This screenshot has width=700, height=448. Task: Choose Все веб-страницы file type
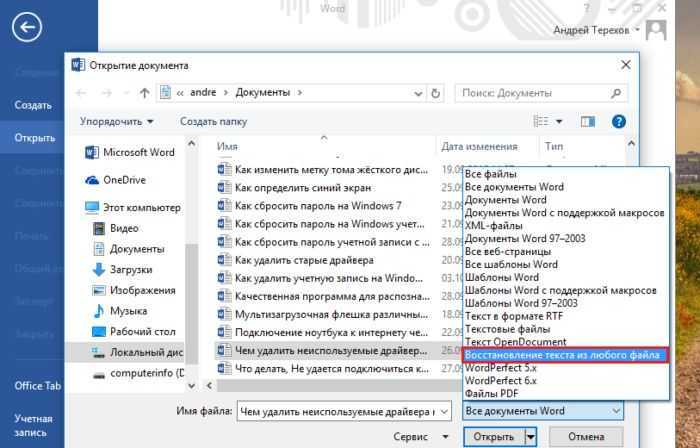coord(508,251)
